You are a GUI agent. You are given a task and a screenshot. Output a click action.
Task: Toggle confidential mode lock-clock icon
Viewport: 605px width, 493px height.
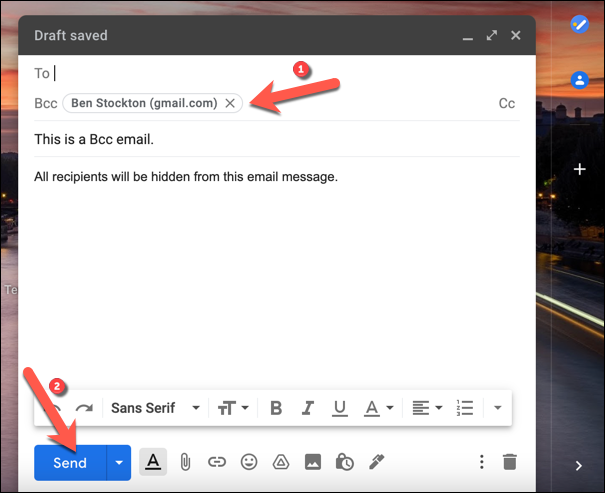tap(345, 462)
